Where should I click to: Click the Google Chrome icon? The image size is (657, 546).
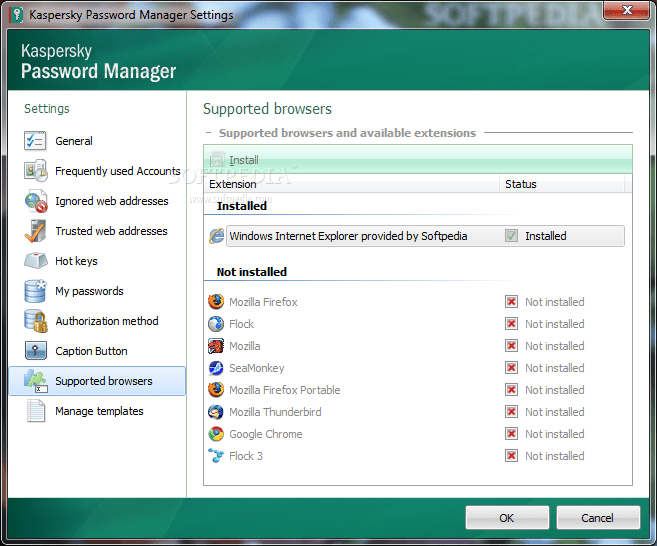pyautogui.click(x=216, y=434)
